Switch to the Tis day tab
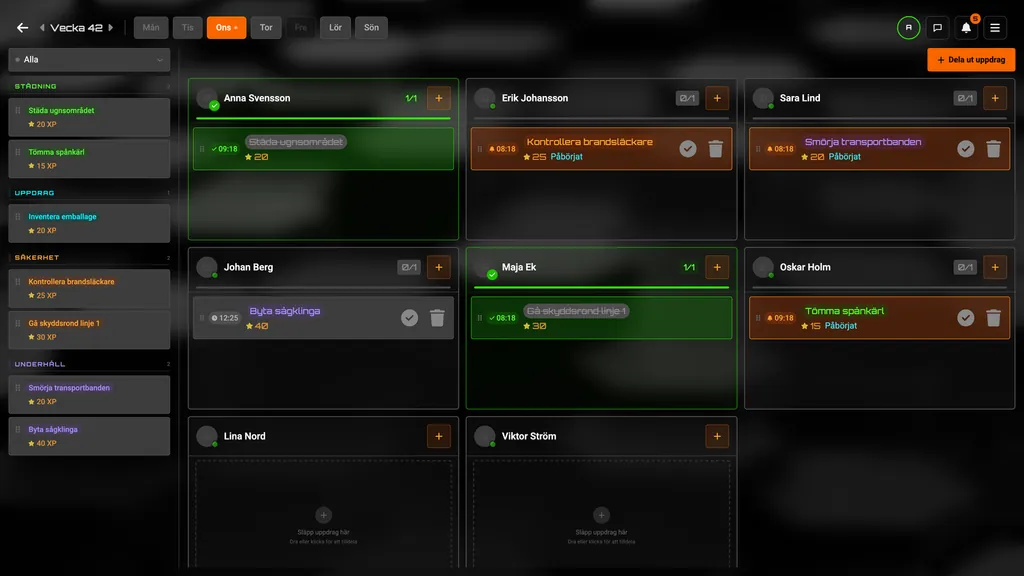 point(187,27)
